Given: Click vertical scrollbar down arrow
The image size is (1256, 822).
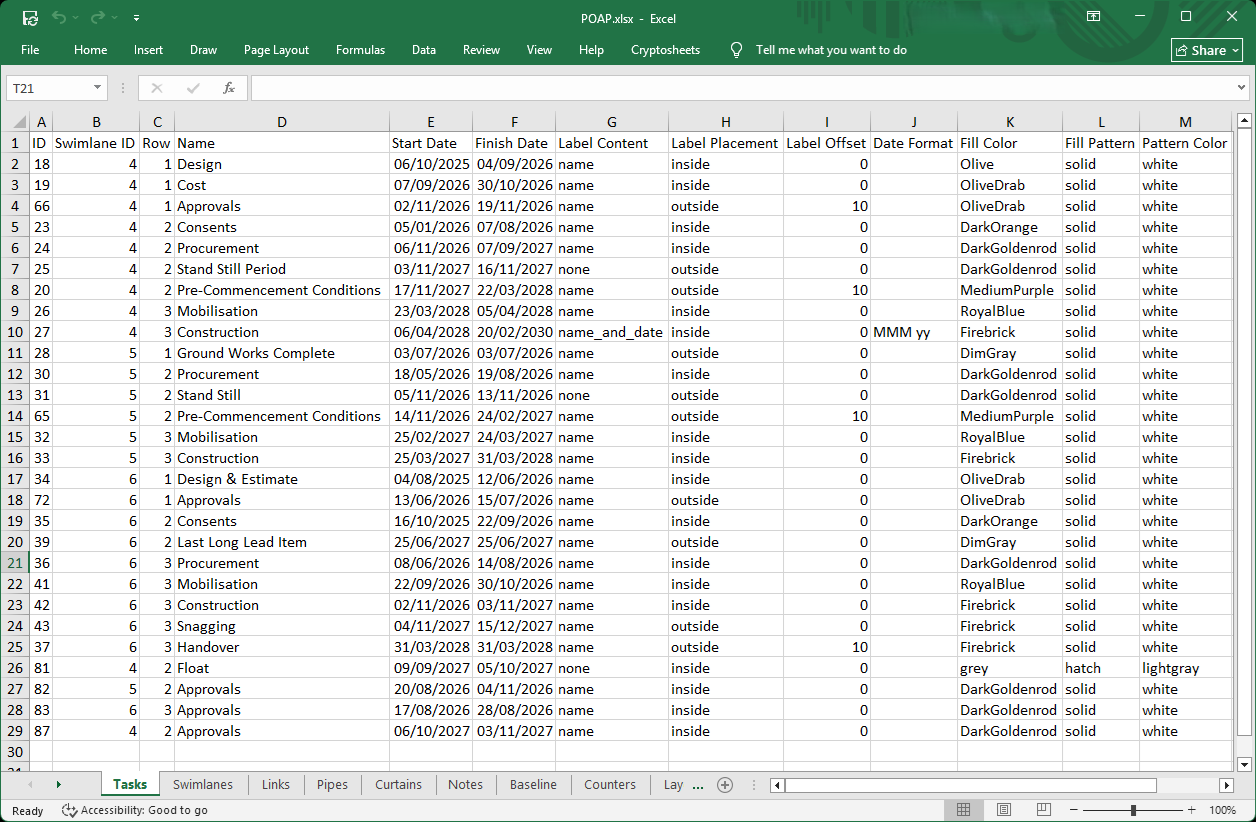Looking at the screenshot, I should (x=1244, y=764).
